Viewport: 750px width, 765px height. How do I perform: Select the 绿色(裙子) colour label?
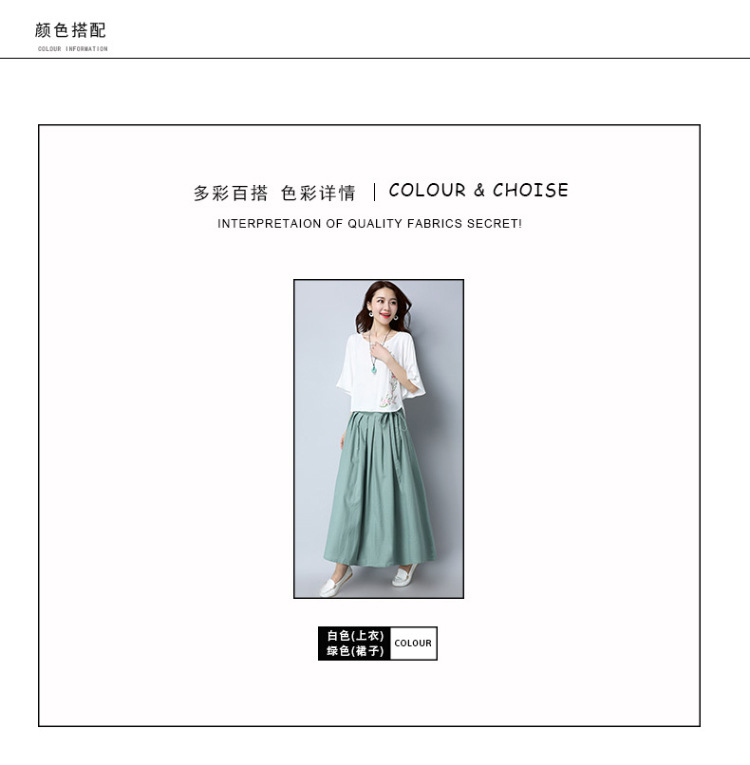(x=355, y=651)
